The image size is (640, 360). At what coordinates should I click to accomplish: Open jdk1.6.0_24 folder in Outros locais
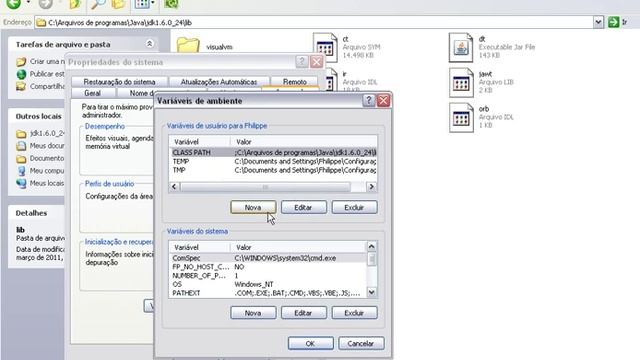(x=21, y=134)
